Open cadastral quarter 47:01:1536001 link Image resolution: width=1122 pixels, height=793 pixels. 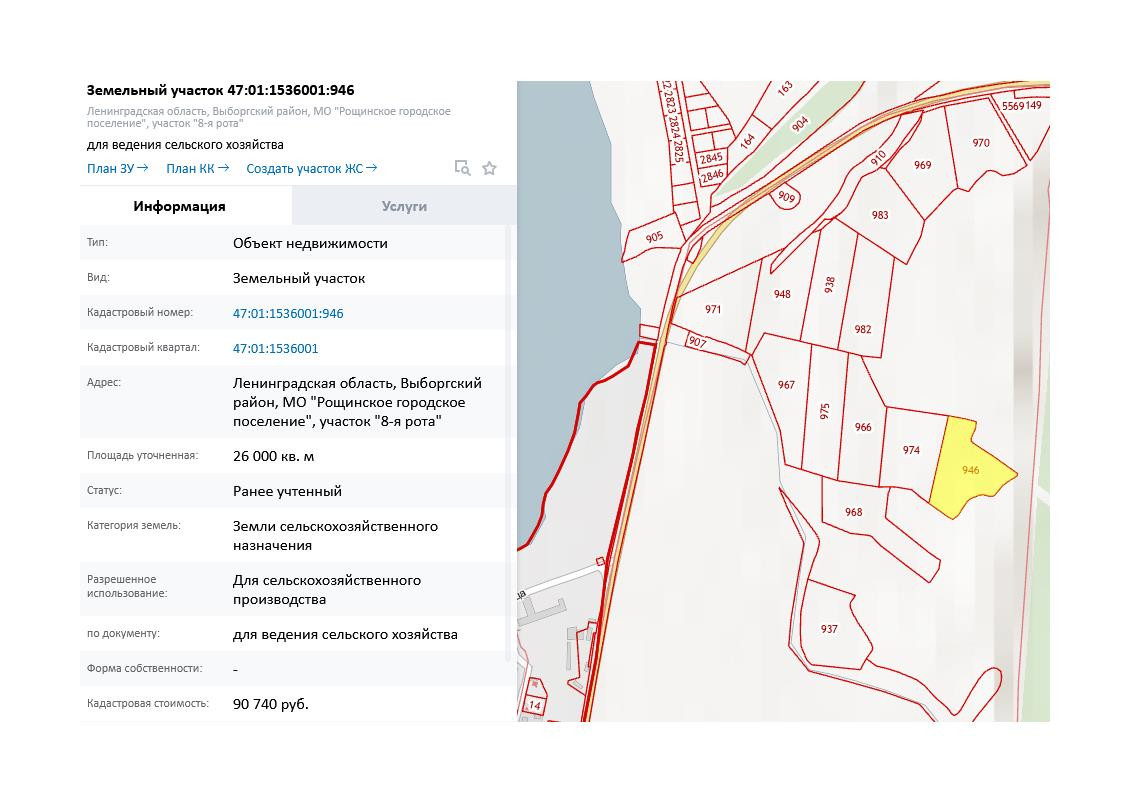(x=275, y=349)
